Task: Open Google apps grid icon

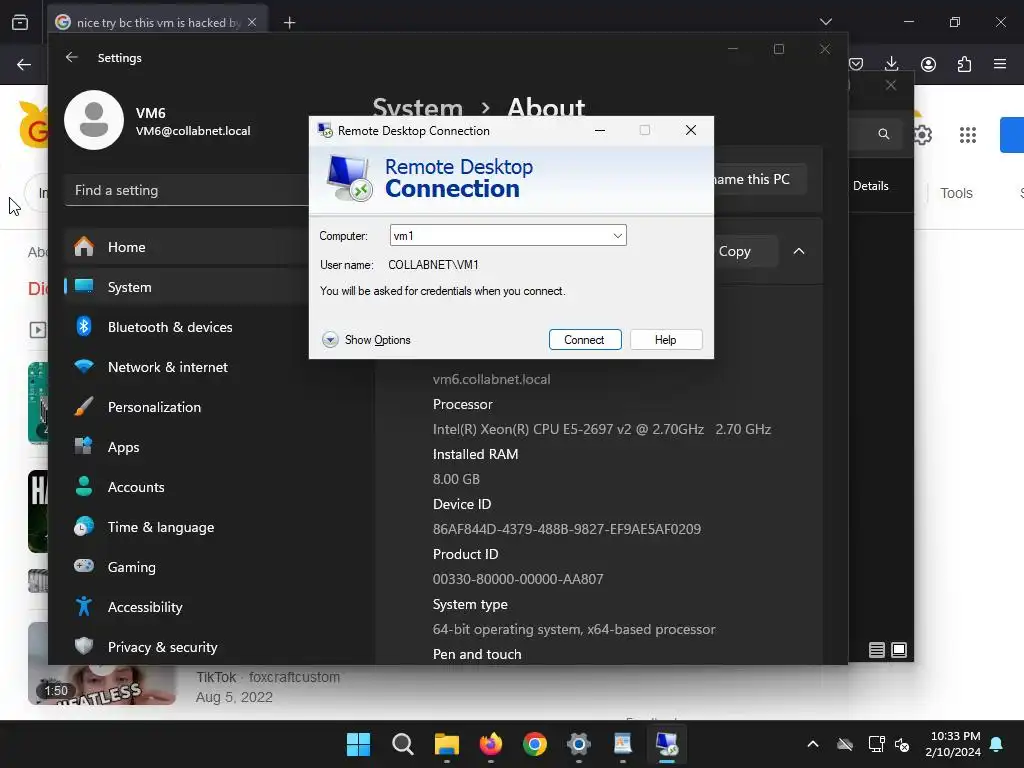Action: coord(968,135)
